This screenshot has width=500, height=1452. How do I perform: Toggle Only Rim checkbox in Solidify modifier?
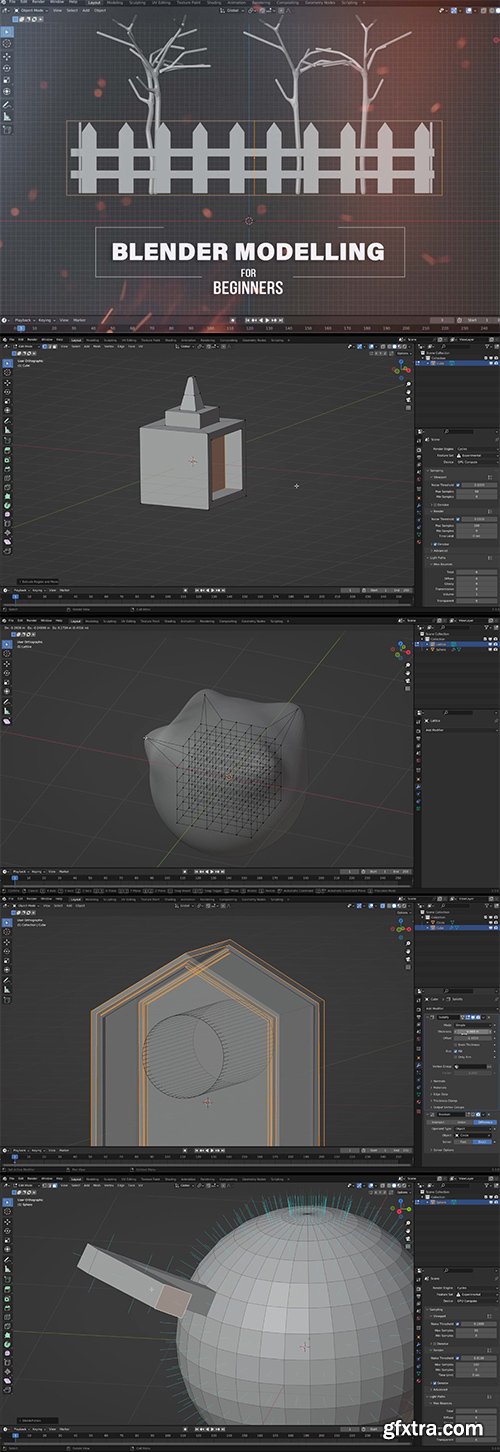(455, 1057)
